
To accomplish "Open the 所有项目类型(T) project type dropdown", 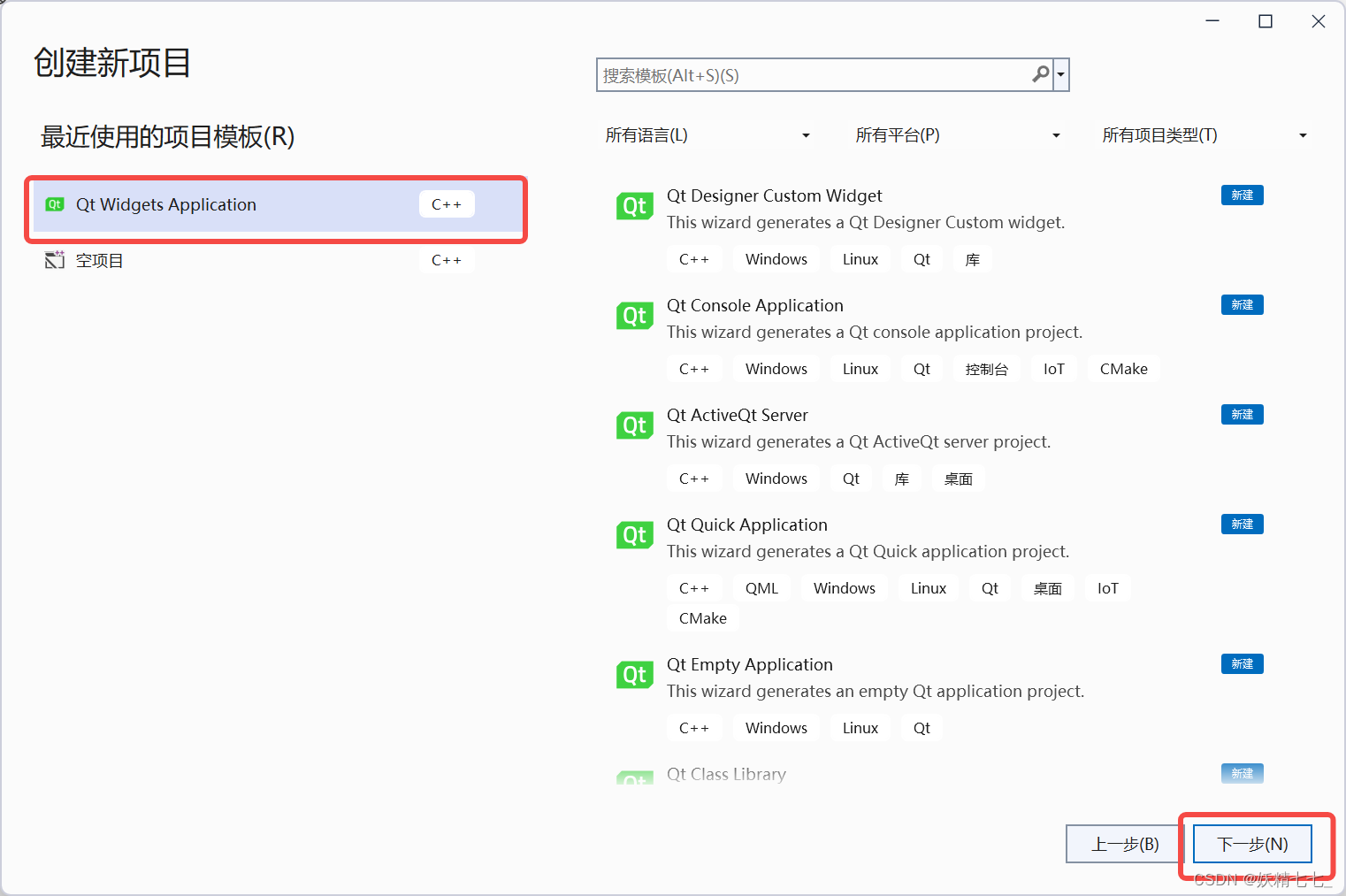I will [x=1205, y=135].
